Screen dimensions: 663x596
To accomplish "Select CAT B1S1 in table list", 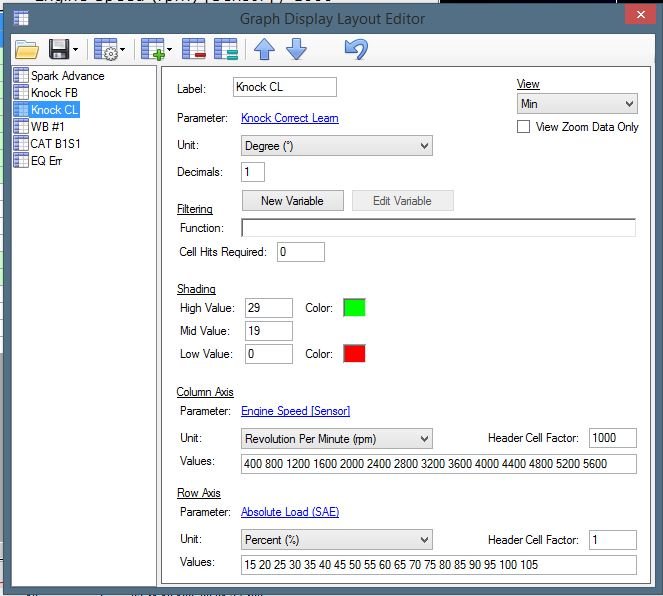I will click(x=55, y=144).
